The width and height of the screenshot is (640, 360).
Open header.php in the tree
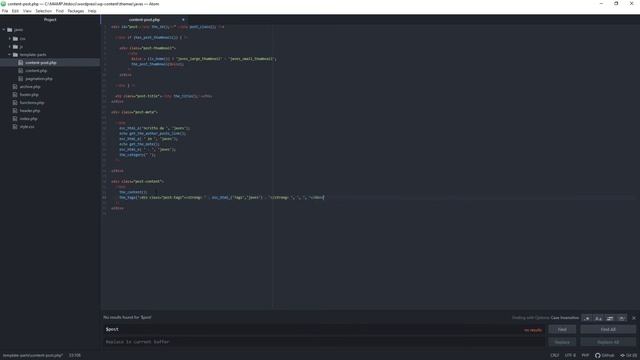tap(30, 111)
